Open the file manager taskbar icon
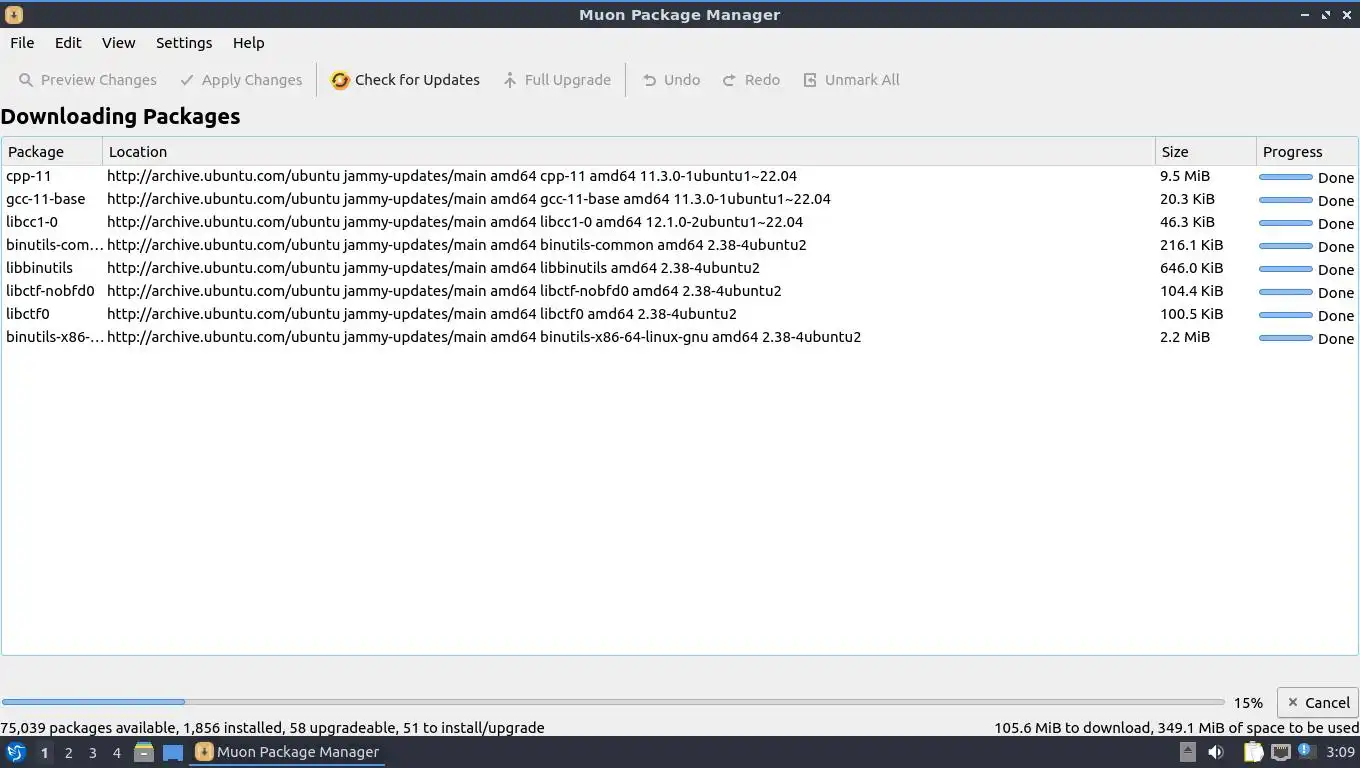The width and height of the screenshot is (1360, 768). 144,752
